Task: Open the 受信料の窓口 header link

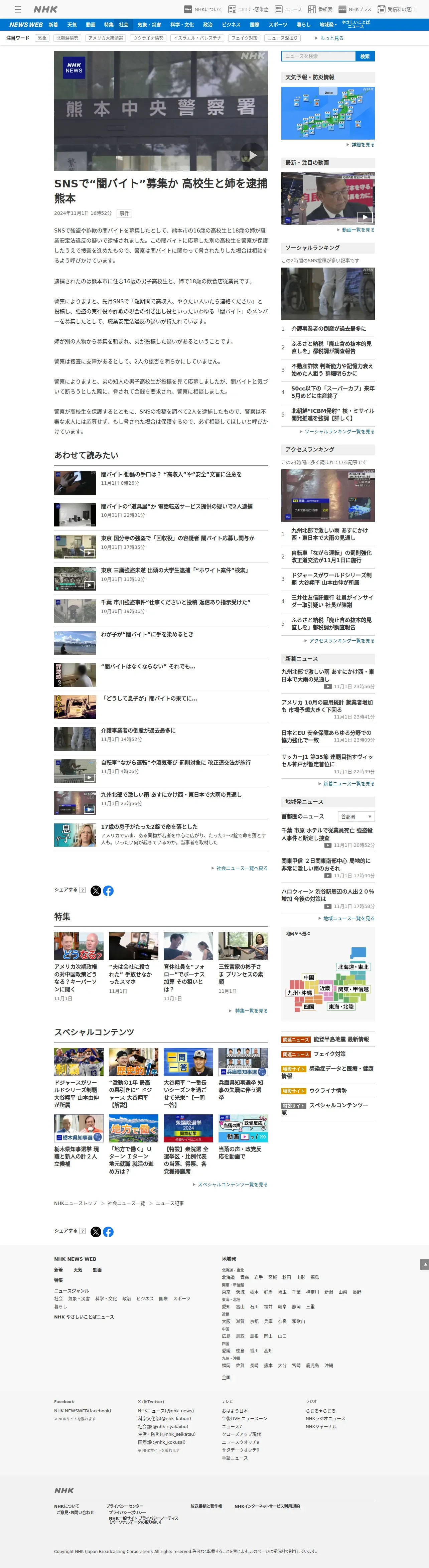Action: pos(397,9)
